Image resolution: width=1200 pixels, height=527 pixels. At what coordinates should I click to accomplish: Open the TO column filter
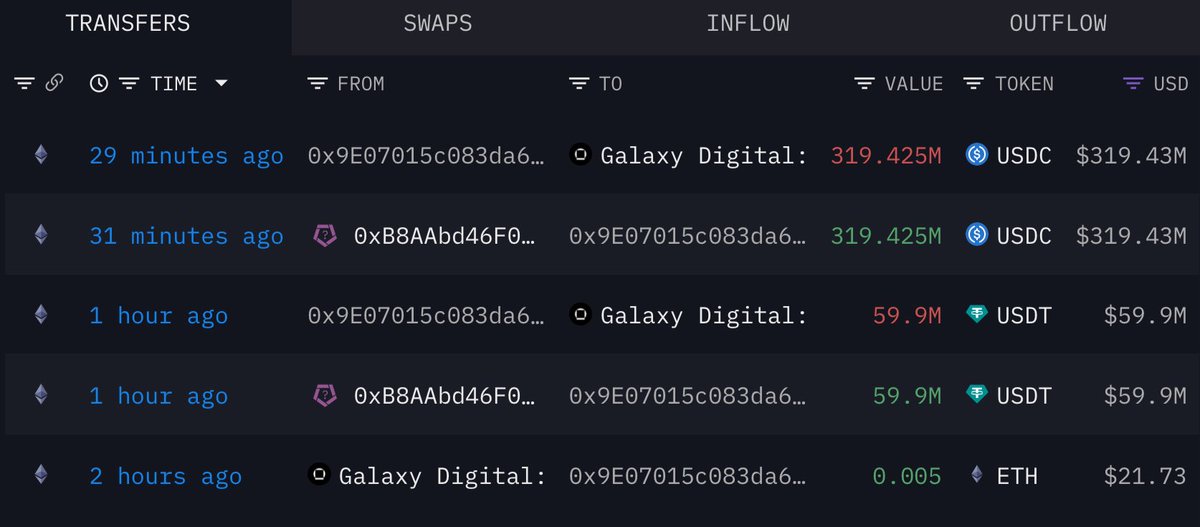pos(579,84)
